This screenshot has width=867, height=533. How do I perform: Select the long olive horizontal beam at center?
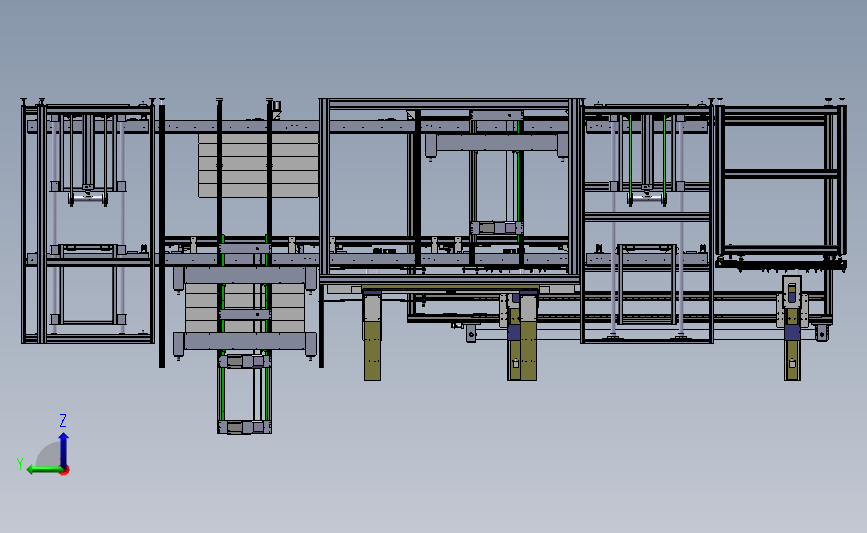[450, 289]
